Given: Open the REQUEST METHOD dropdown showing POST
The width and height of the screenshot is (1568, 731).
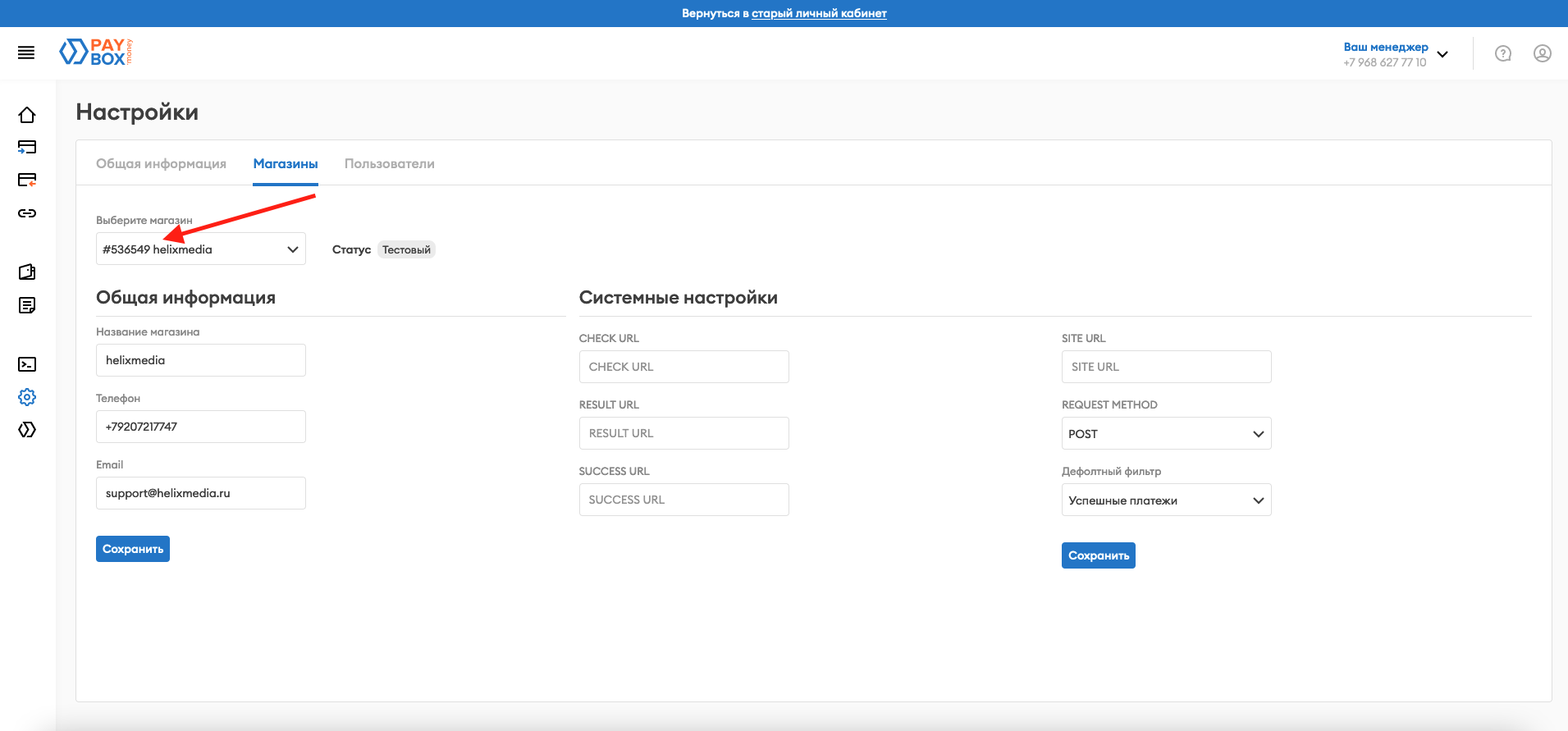Looking at the screenshot, I should coord(1166,433).
